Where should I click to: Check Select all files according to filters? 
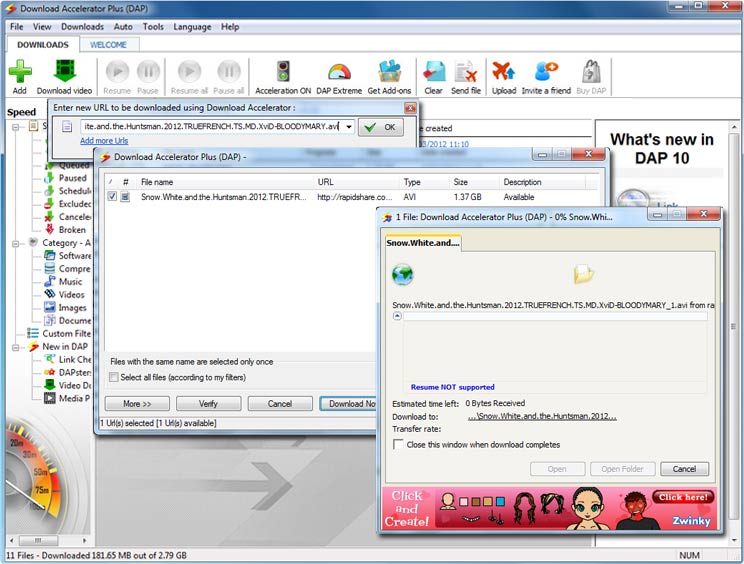(114, 378)
